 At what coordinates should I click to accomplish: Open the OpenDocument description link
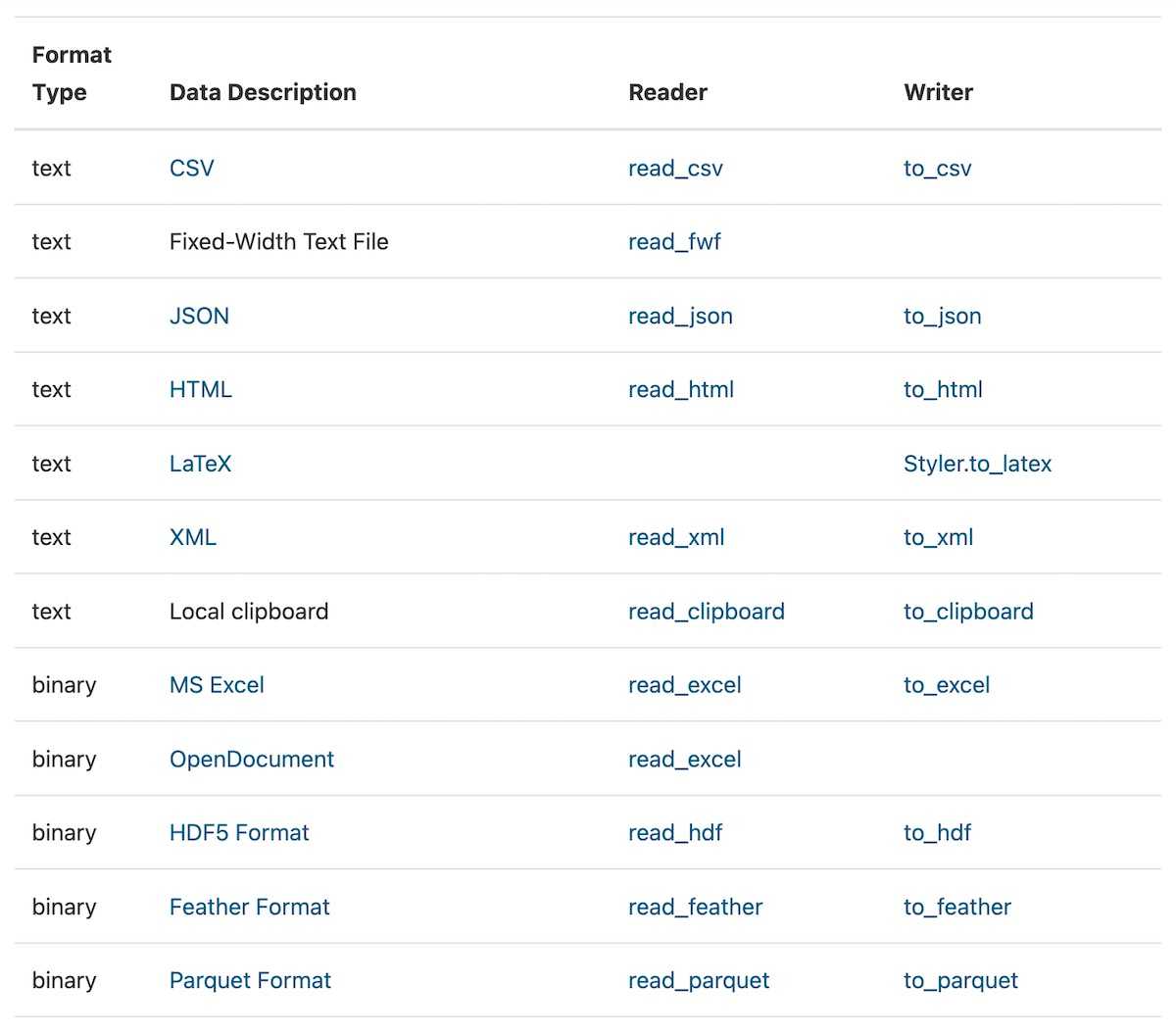pos(251,759)
